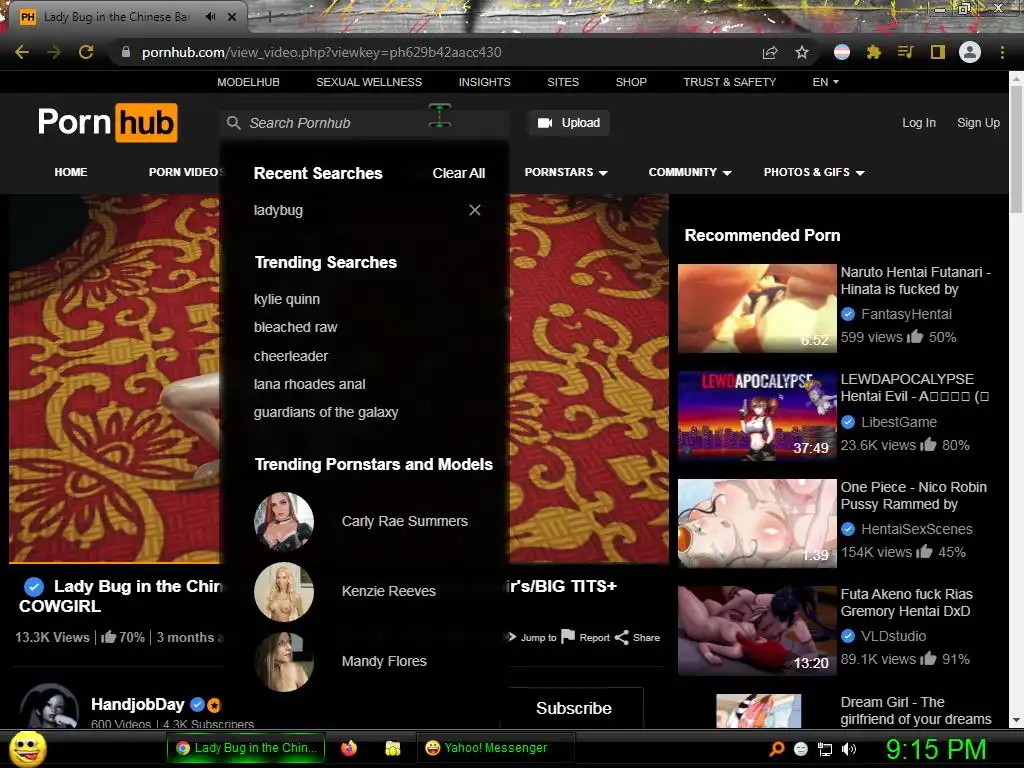The image size is (1024, 768).
Task: Select 'bleached raw' trending search
Action: (x=295, y=327)
